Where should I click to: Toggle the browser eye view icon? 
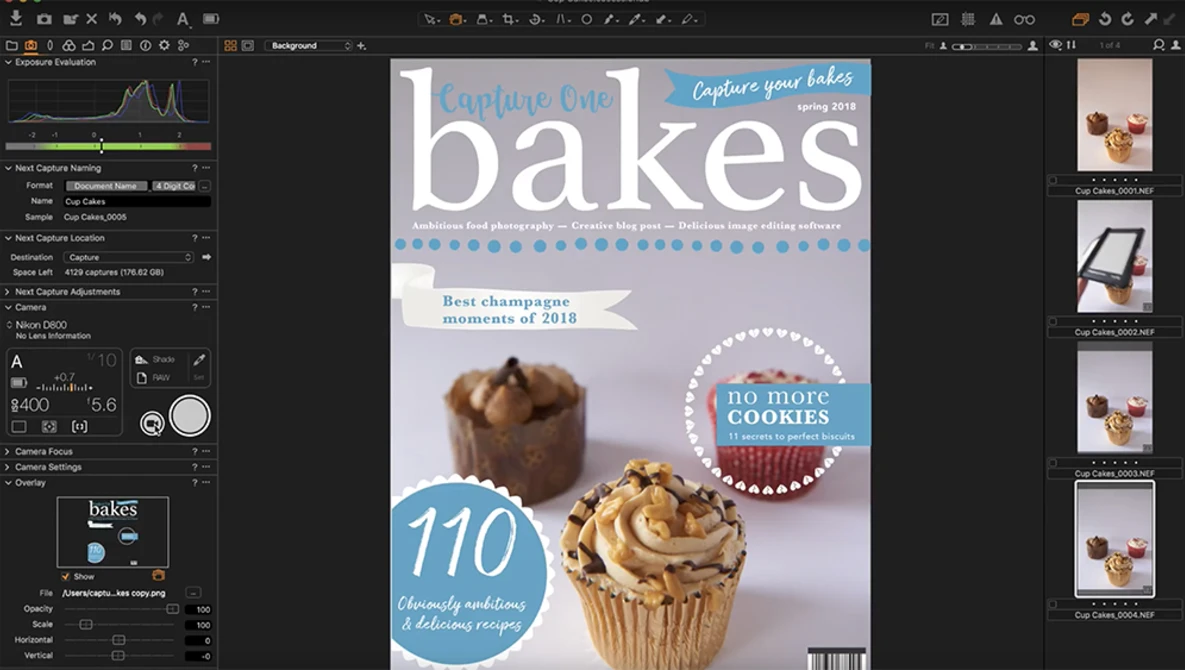point(1056,45)
